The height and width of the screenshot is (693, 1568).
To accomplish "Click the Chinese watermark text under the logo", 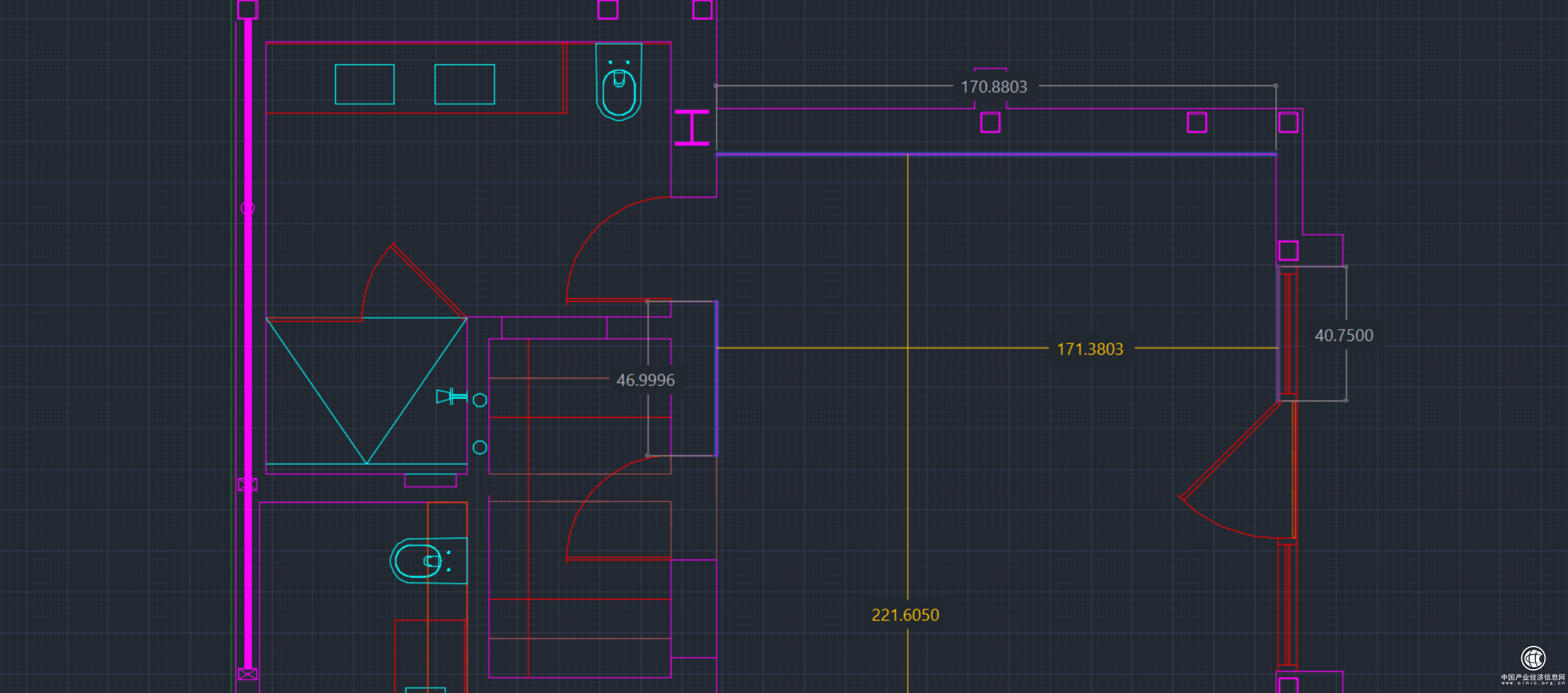I will coord(1533,678).
